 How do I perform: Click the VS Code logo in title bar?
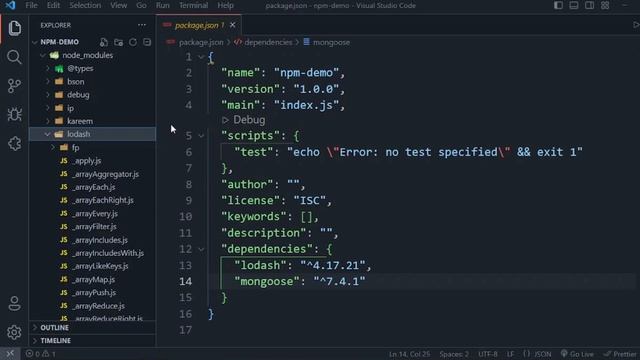pos(10,5)
